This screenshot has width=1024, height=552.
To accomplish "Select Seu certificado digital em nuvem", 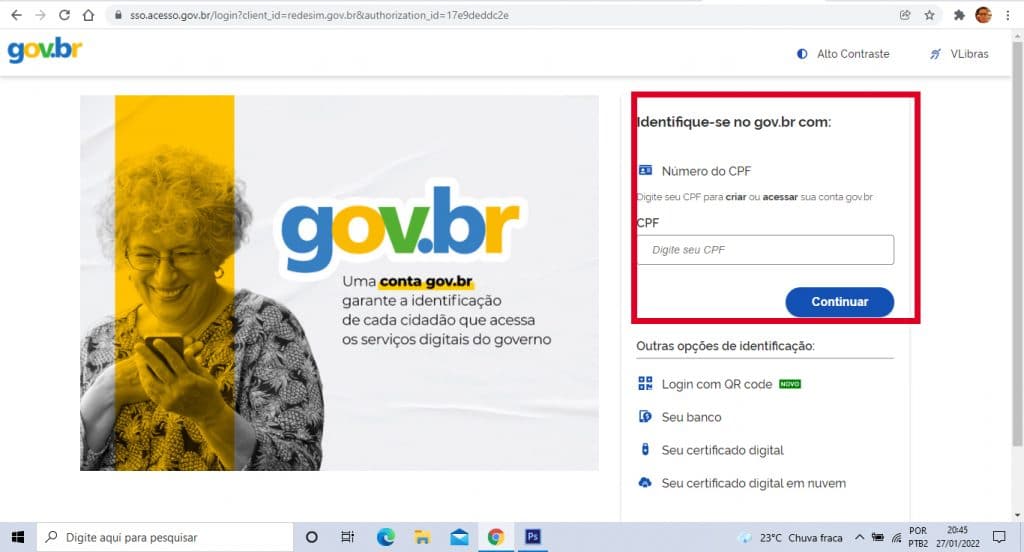I will click(x=754, y=483).
